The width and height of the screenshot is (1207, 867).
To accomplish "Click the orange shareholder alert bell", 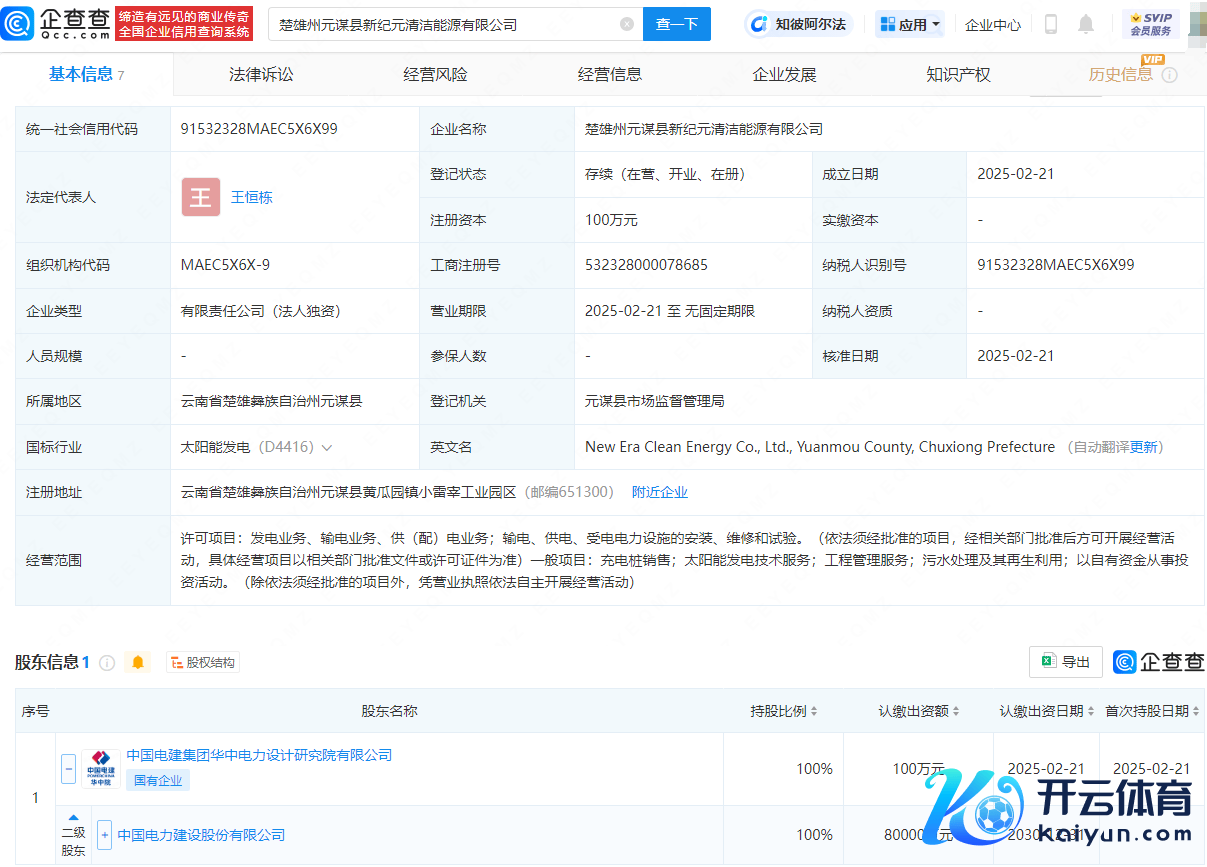I will pos(138,662).
